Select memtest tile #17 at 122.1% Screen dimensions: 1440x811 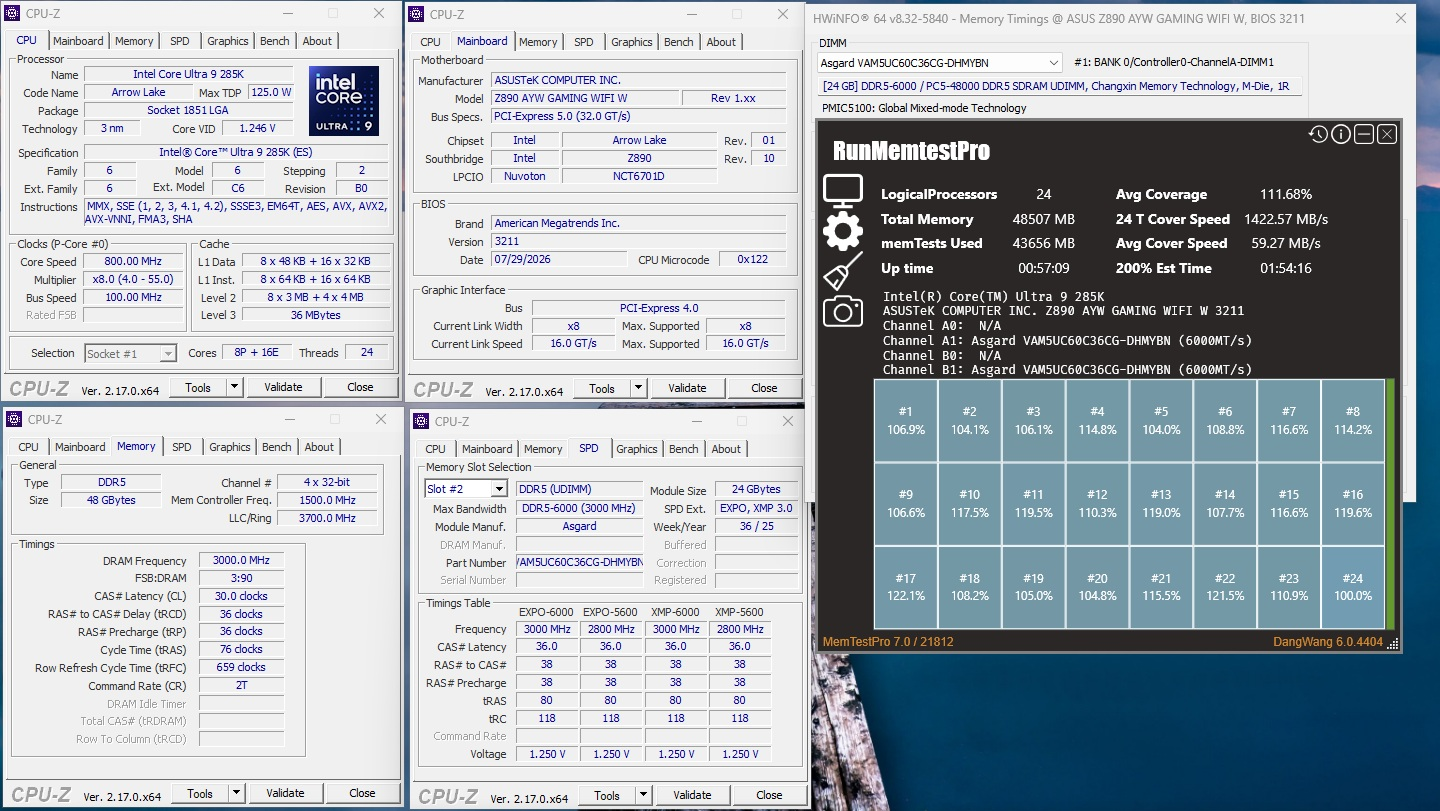pos(906,587)
